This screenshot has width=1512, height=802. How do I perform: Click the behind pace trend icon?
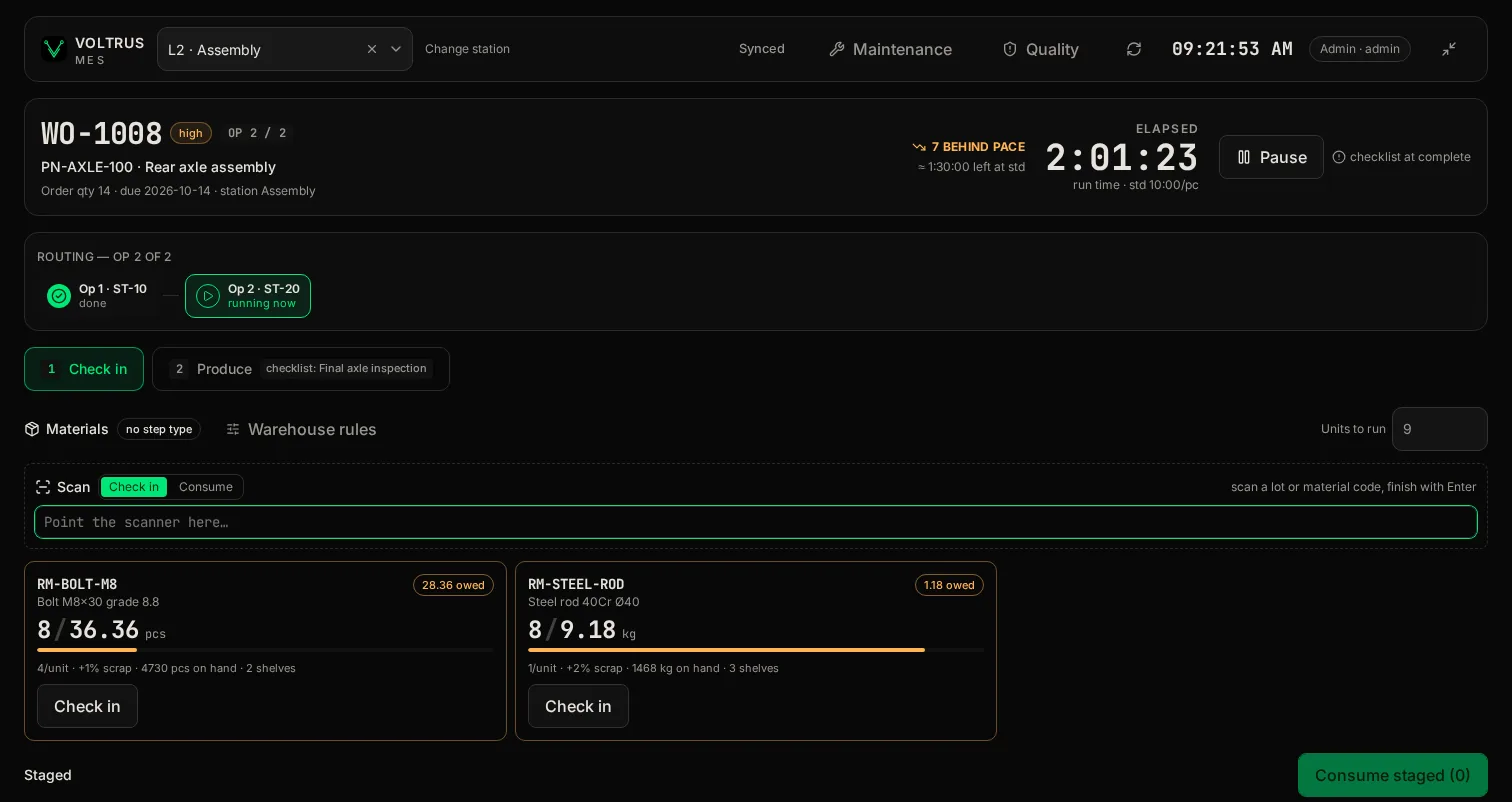[919, 147]
